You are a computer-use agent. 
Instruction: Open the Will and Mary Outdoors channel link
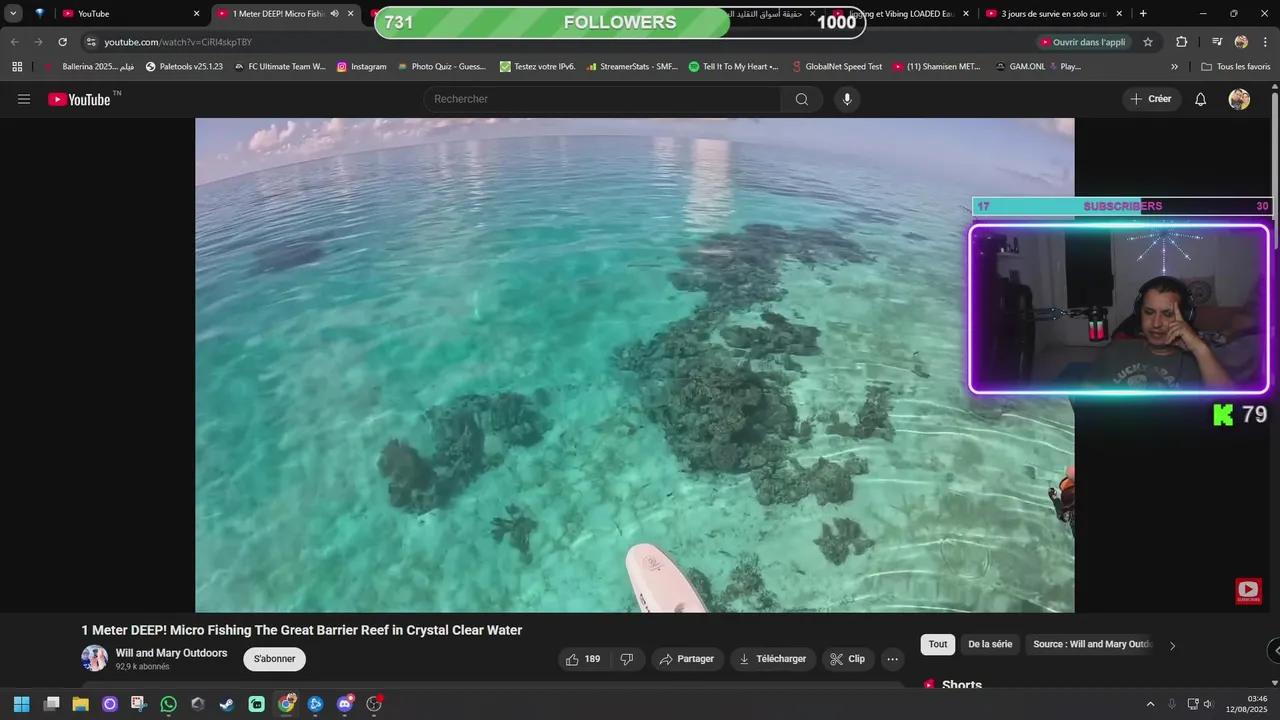[x=171, y=653]
